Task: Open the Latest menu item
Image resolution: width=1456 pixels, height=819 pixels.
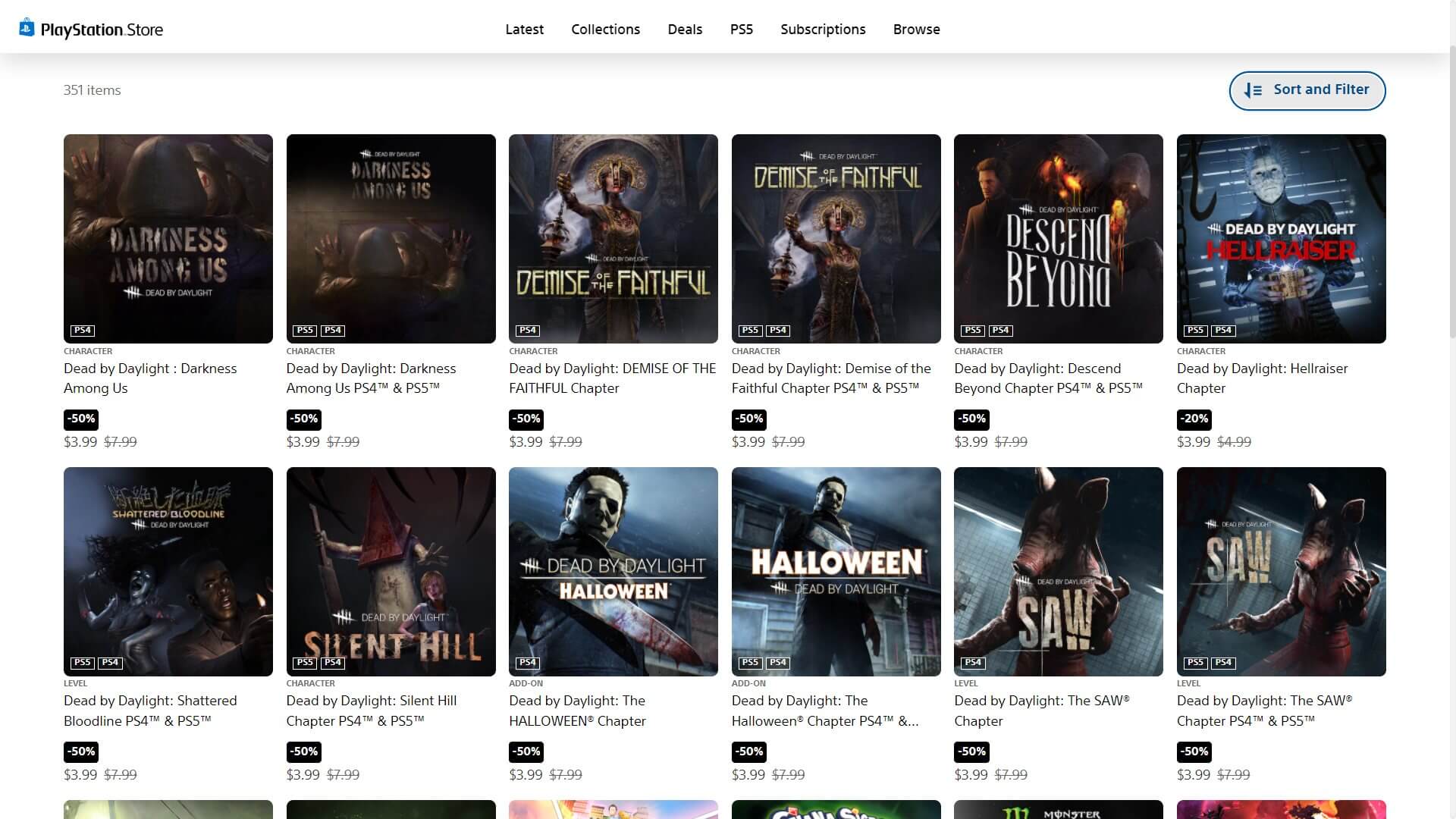Action: coord(524,30)
